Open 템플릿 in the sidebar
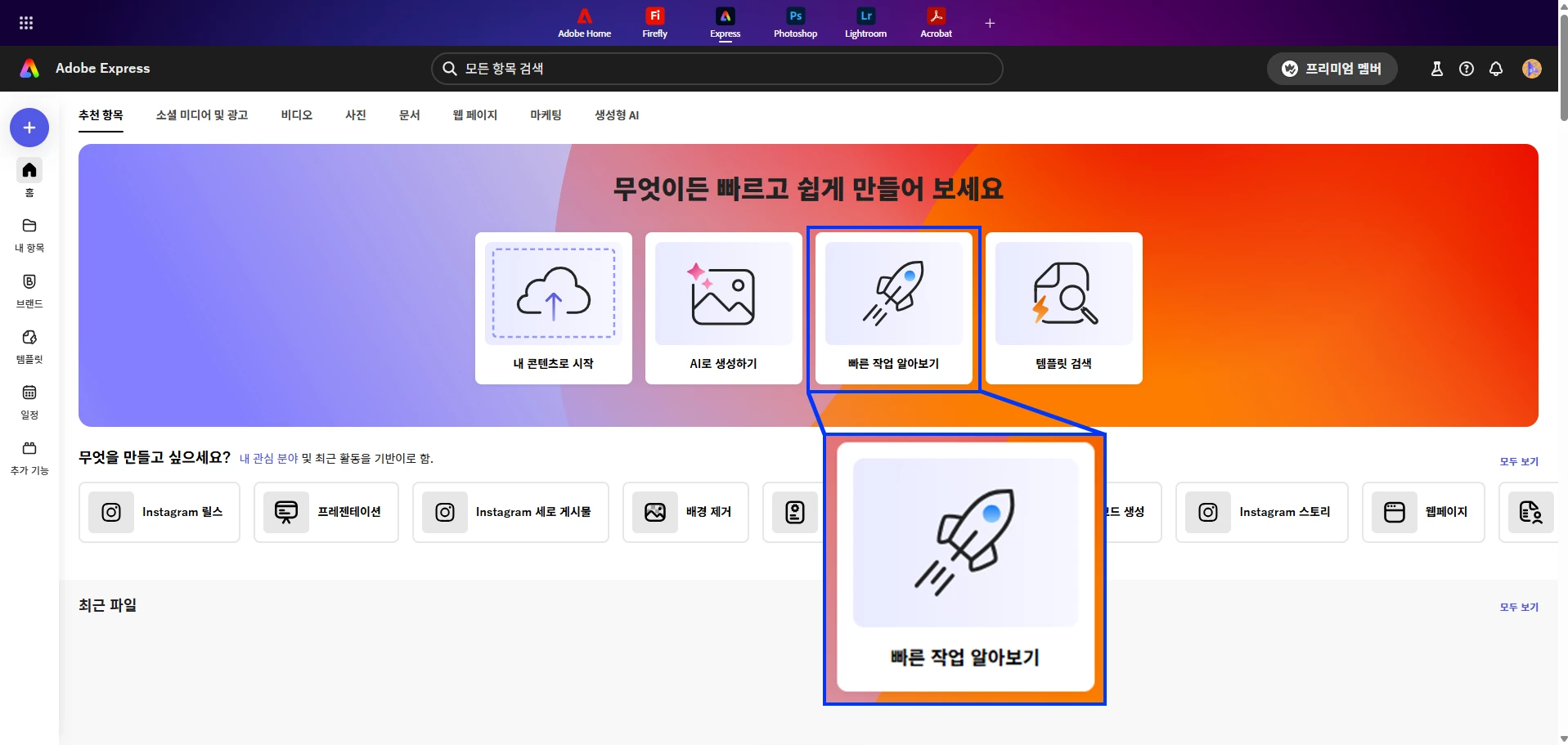1568x745 pixels. 29,346
